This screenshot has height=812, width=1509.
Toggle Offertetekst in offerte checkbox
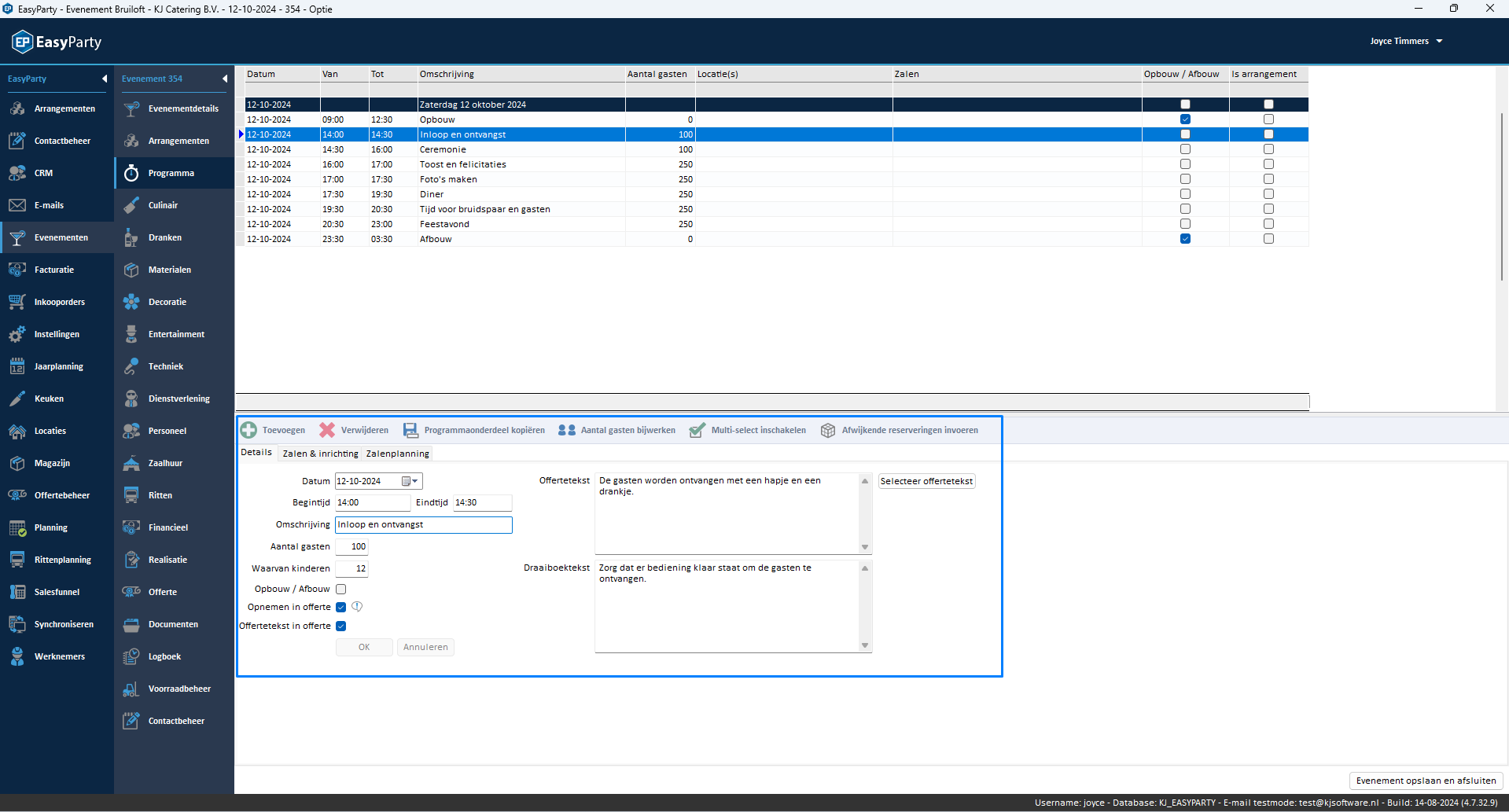pos(341,626)
